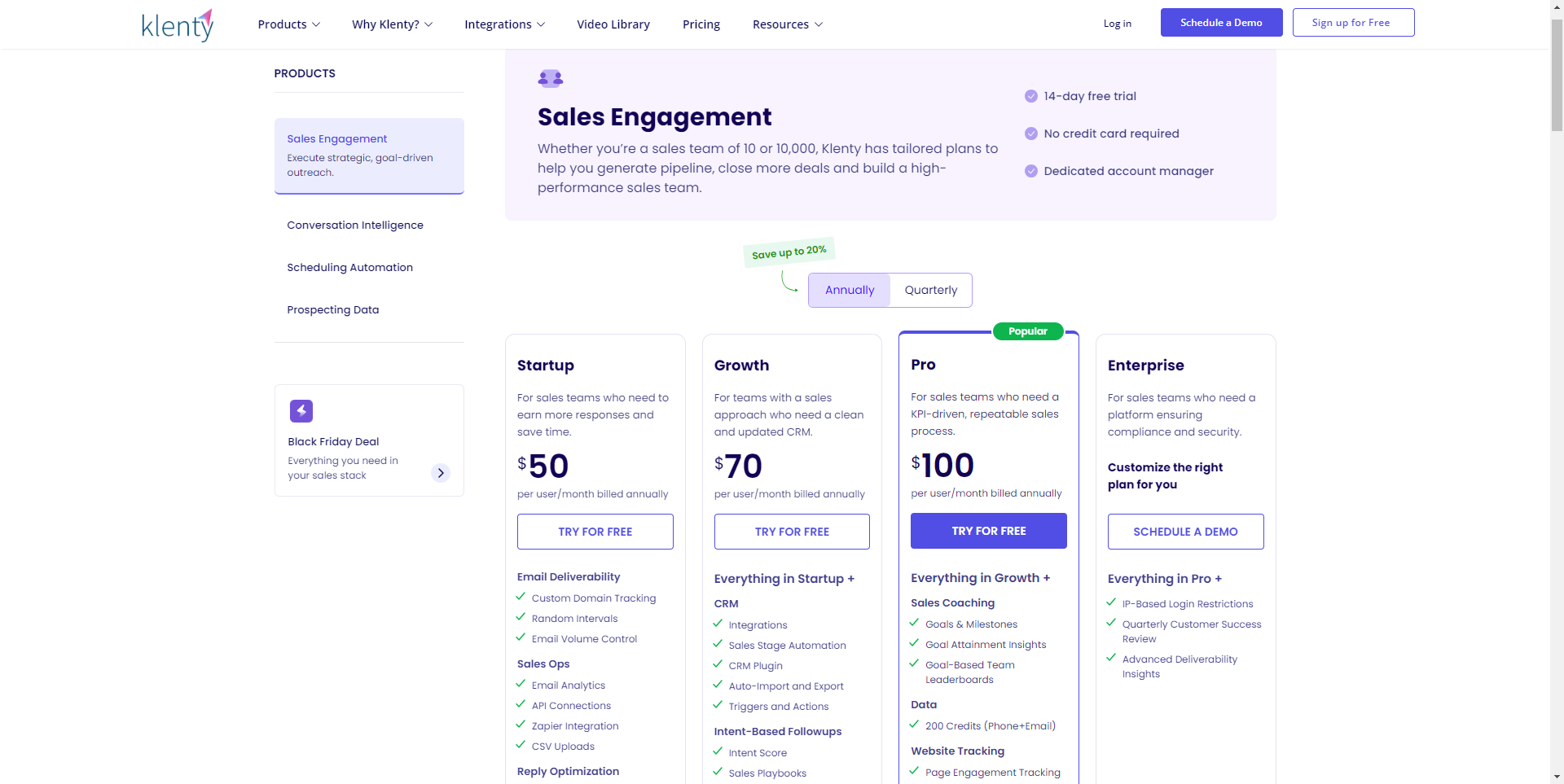Image resolution: width=1564 pixels, height=784 pixels.
Task: Click TRY FOR FREE under Growth plan
Action: tap(792, 532)
